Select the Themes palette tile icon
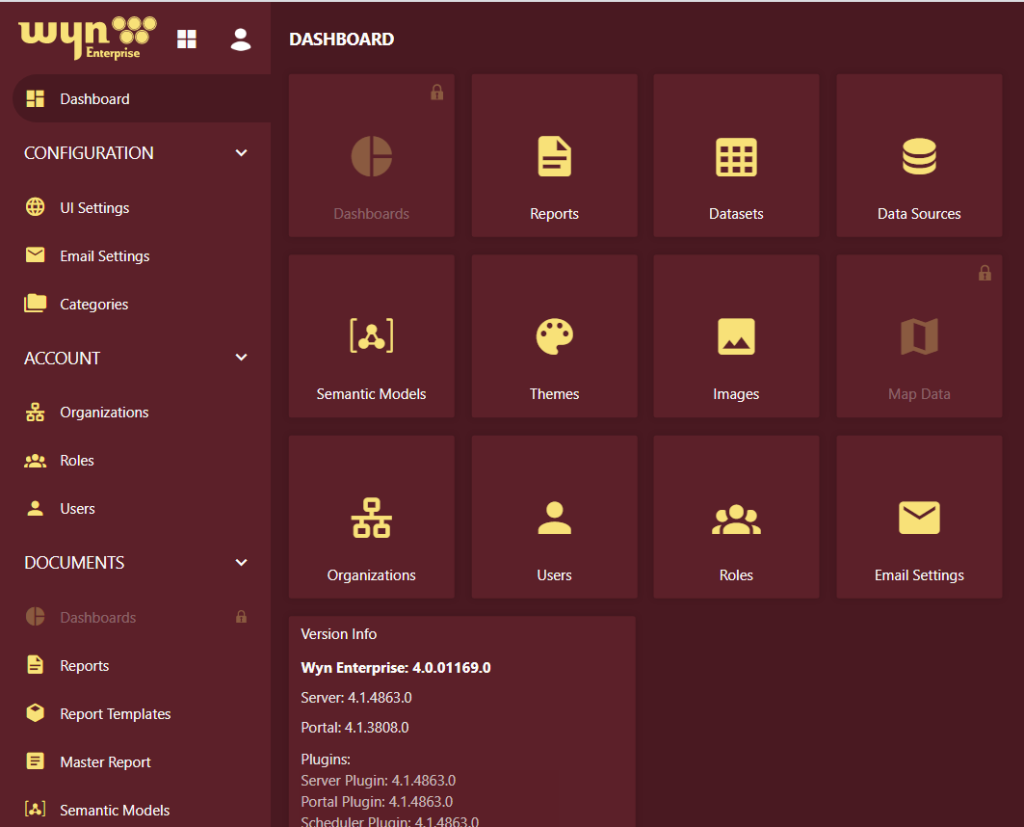The height and width of the screenshot is (827, 1024). click(554, 337)
